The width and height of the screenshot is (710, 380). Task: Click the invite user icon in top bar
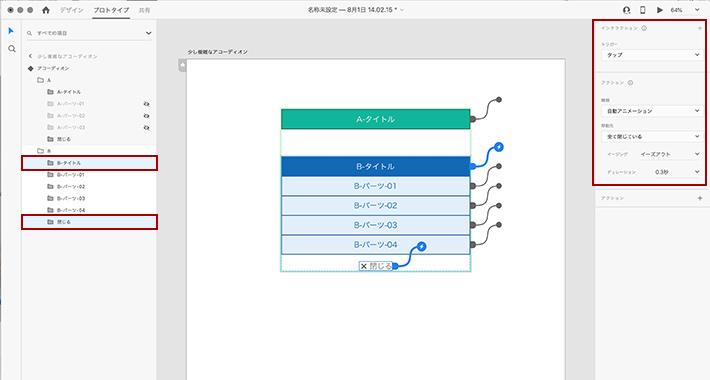click(627, 10)
